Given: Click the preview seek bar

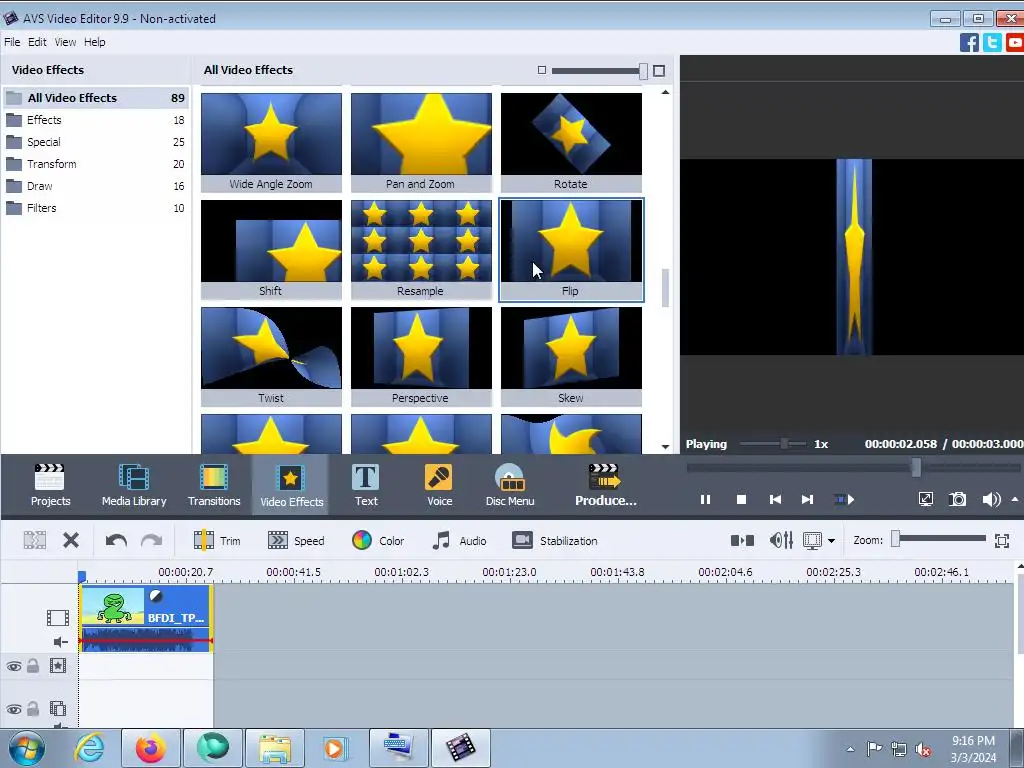Looking at the screenshot, I should (x=853, y=467).
